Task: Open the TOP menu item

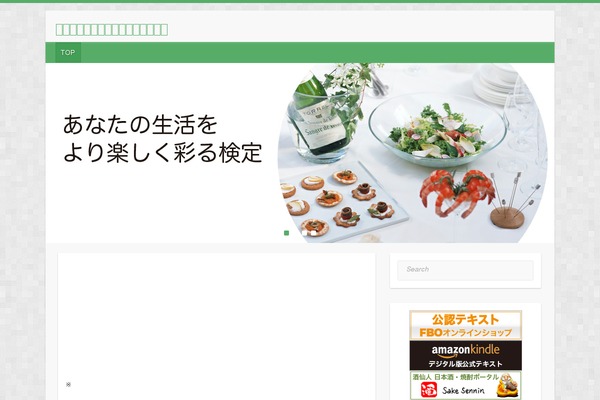Action: 68,52
